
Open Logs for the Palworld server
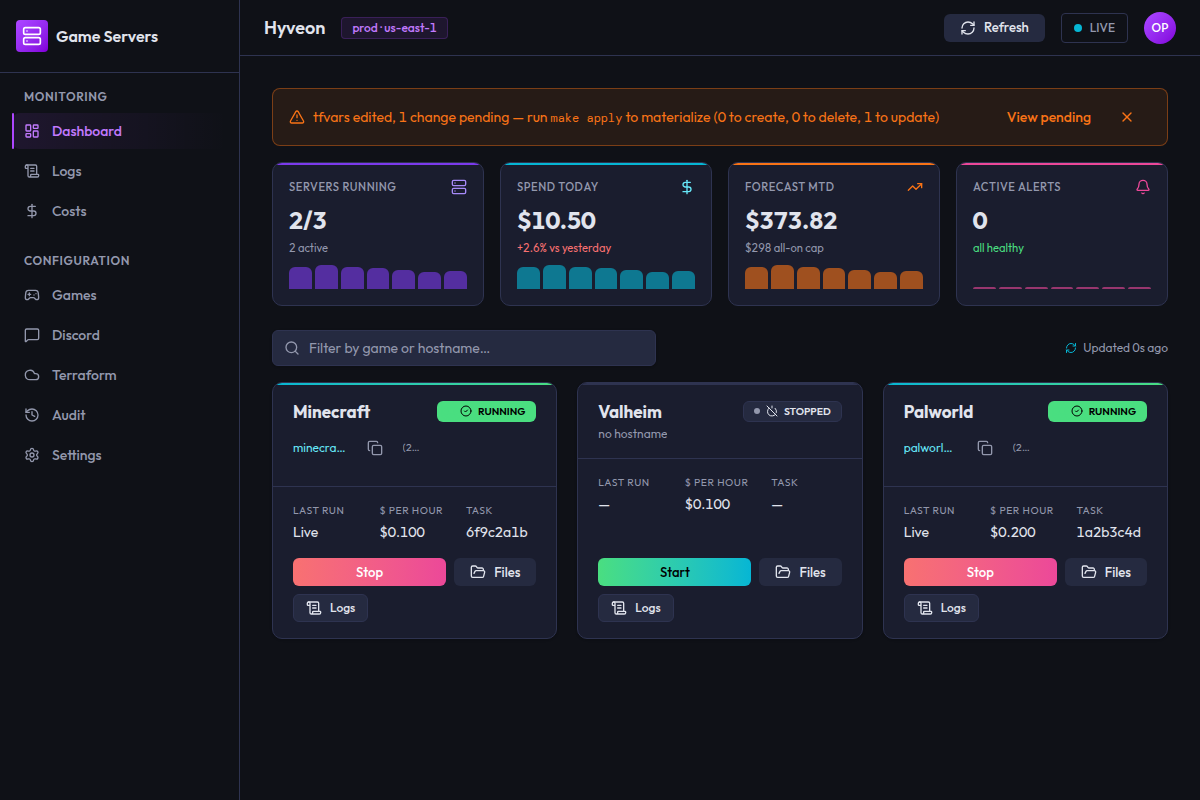[941, 608]
